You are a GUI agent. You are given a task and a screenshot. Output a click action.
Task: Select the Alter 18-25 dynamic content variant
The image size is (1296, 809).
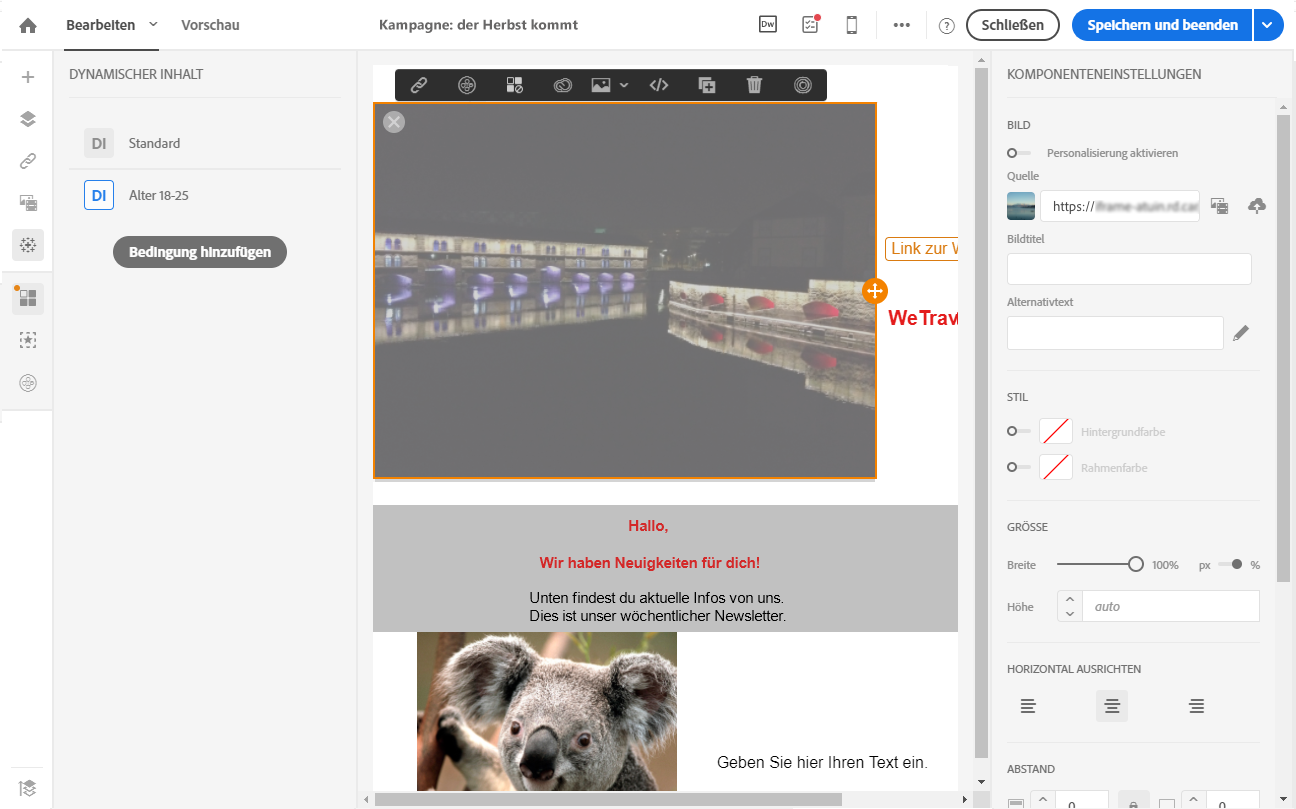point(205,195)
